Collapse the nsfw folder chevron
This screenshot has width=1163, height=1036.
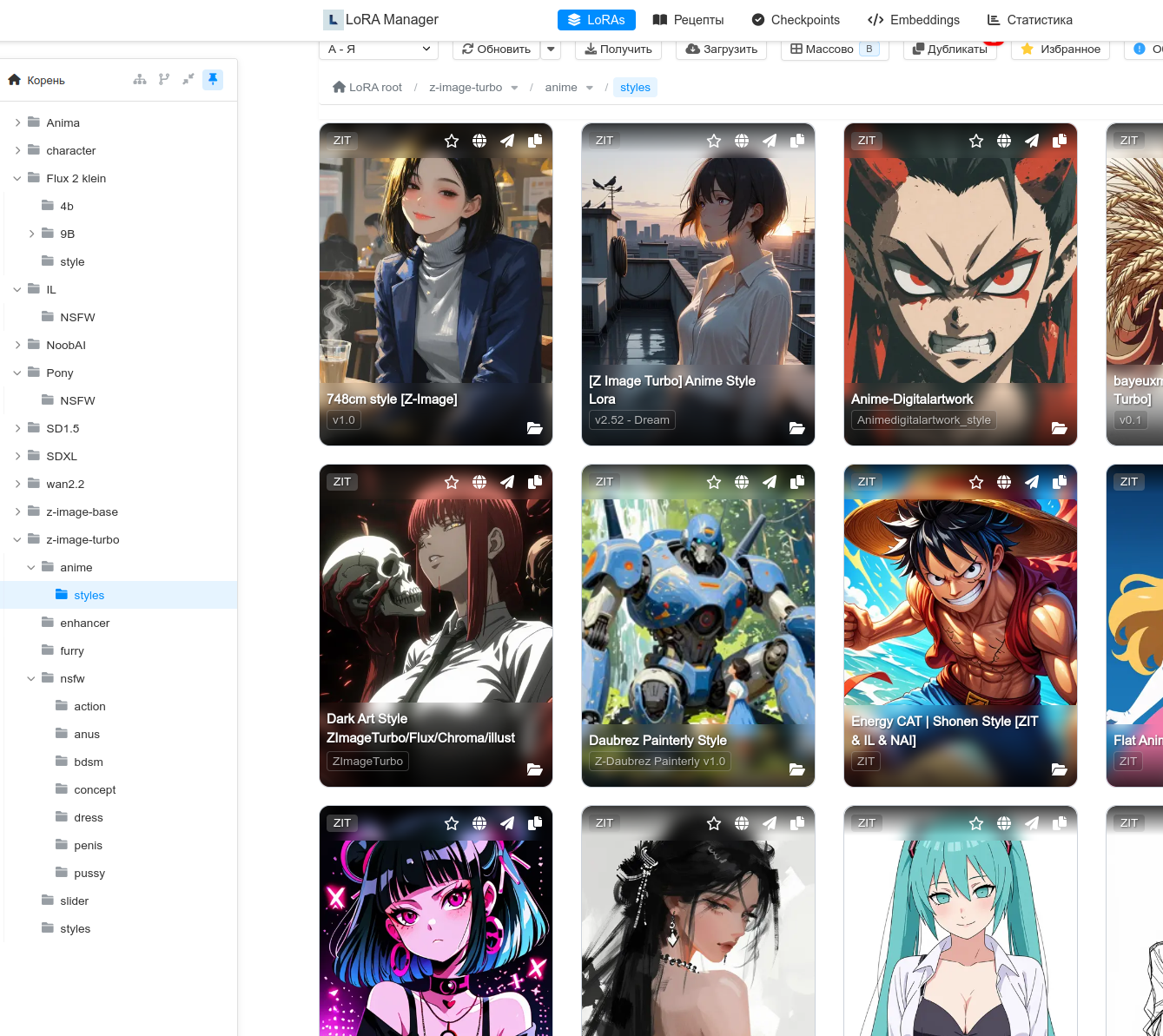pyautogui.click(x=31, y=678)
